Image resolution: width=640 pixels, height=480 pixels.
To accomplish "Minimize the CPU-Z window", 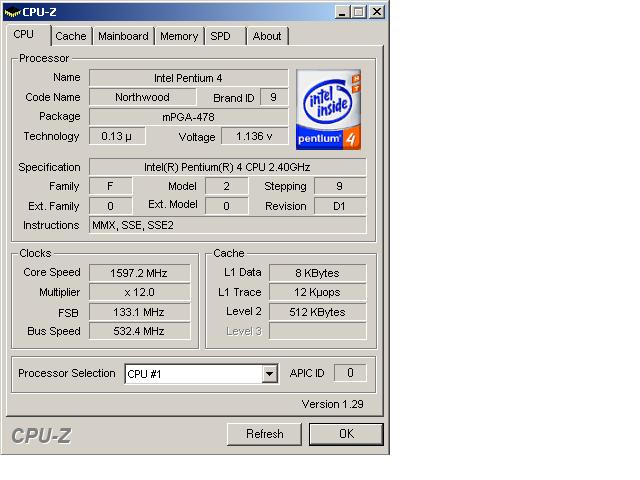I will coord(342,12).
